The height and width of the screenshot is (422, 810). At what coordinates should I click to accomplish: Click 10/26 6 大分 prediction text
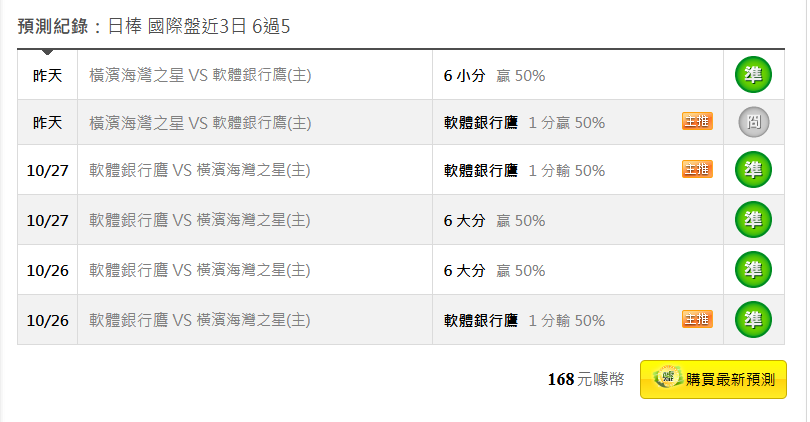click(x=464, y=271)
